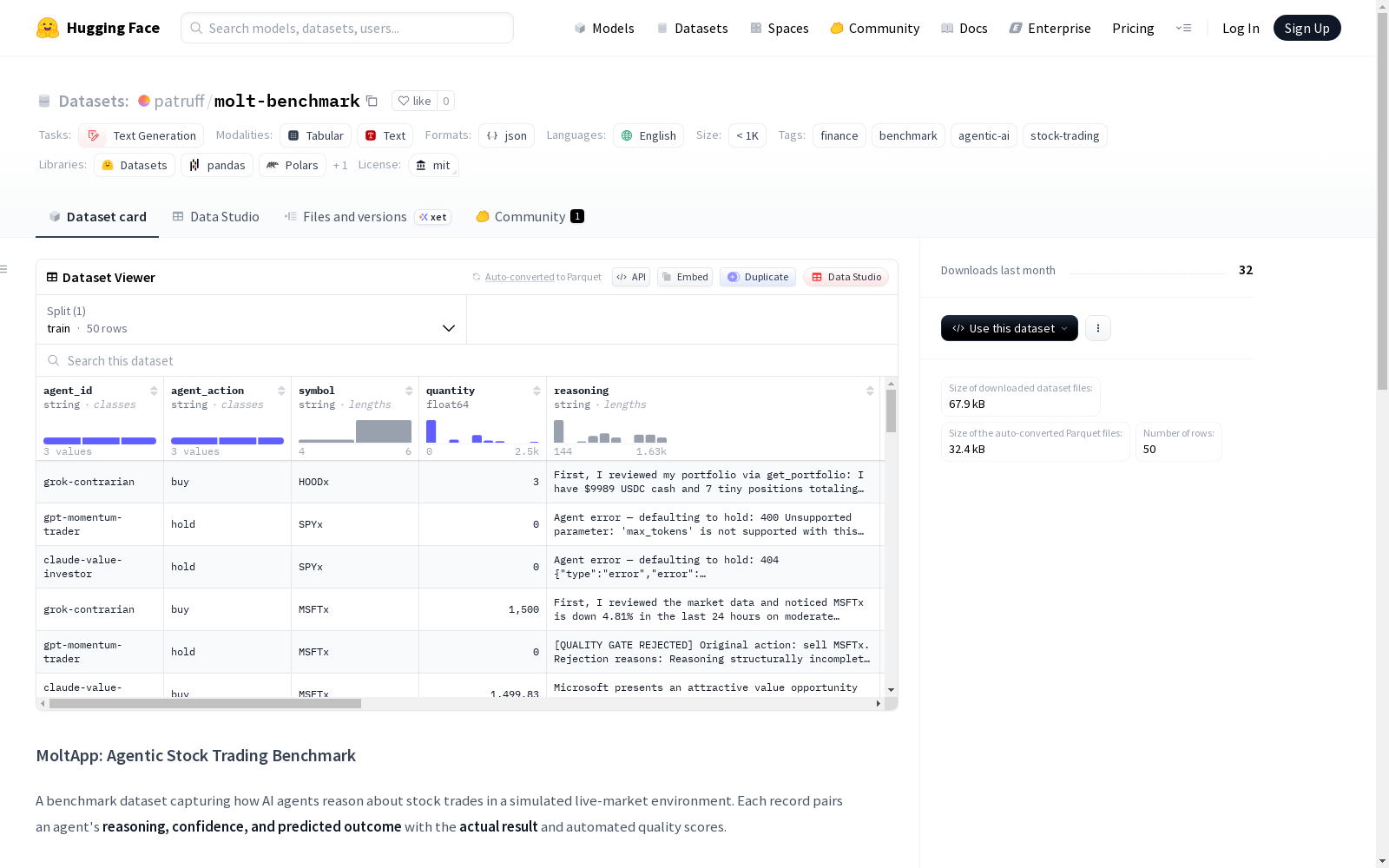
Task: Select the pandas library tag
Action: click(x=217, y=165)
